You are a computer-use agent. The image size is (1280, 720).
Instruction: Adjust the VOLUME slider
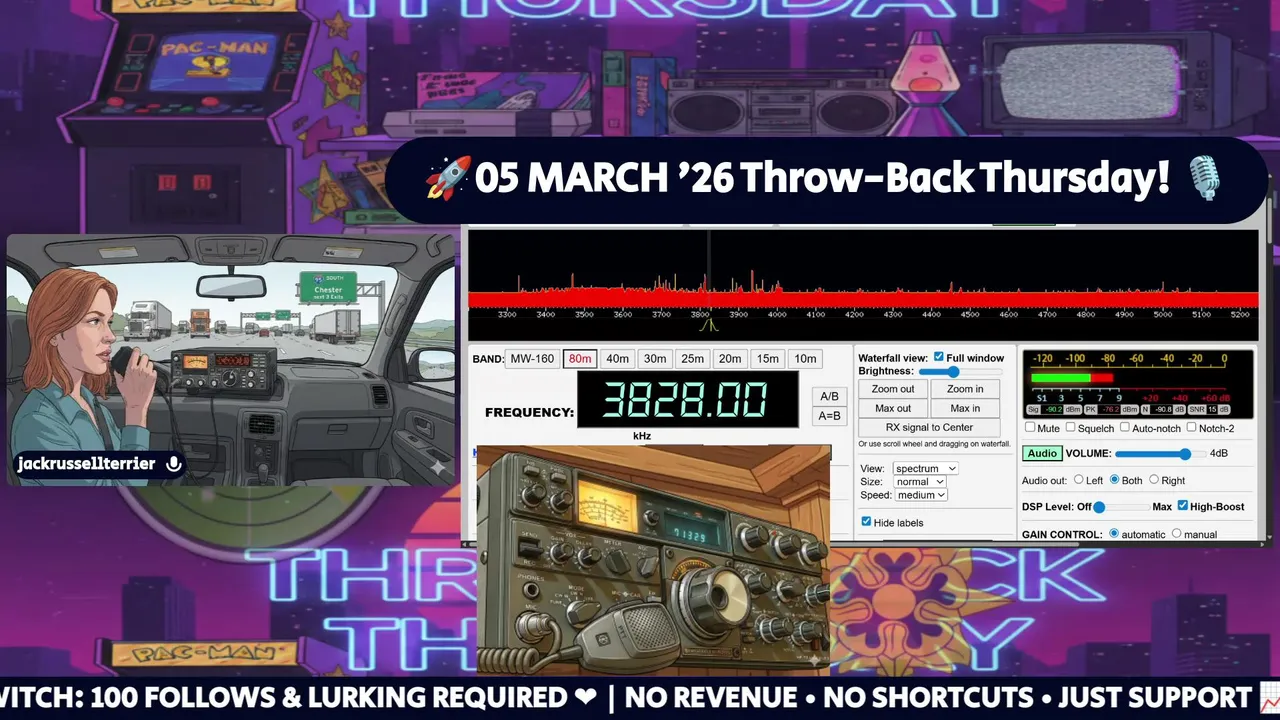click(x=1160, y=454)
